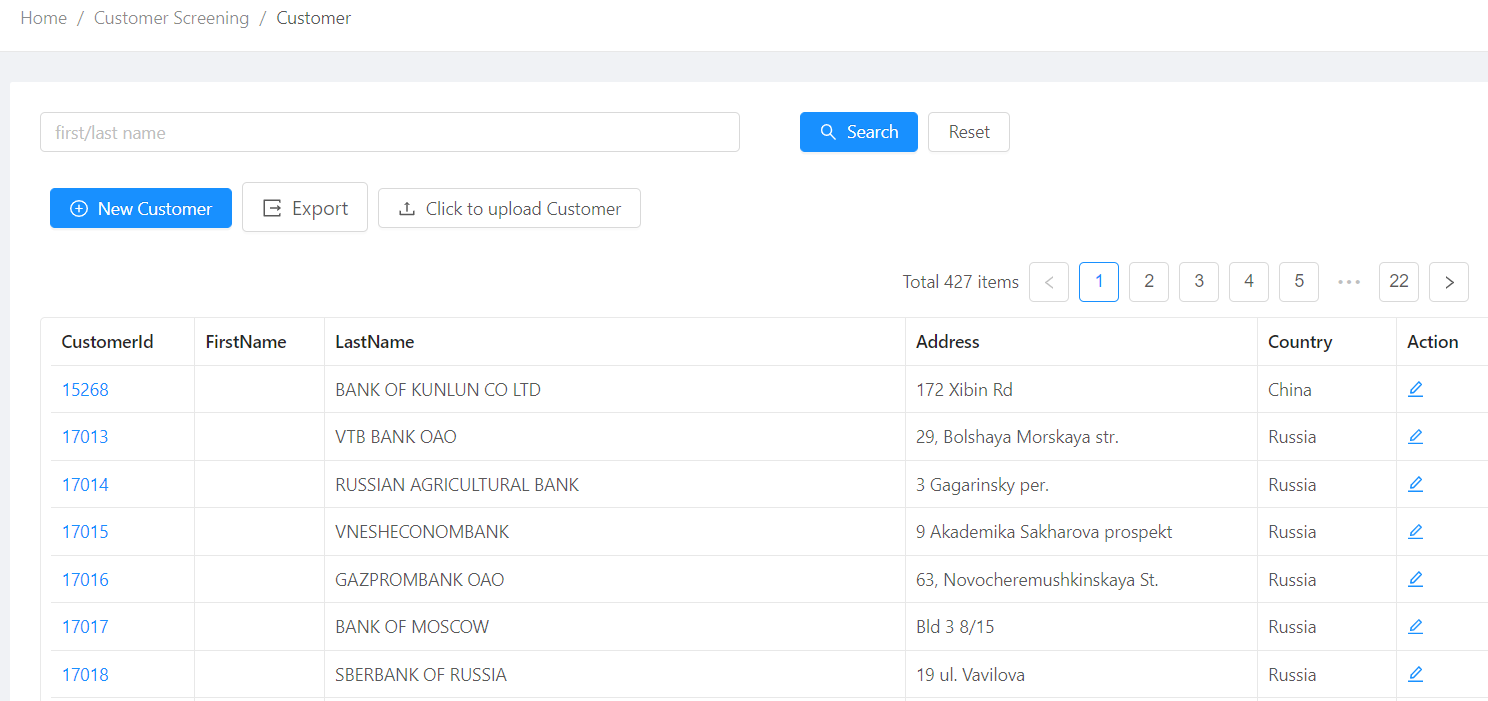Click the address 3 Gagarinsky per.

[982, 485]
